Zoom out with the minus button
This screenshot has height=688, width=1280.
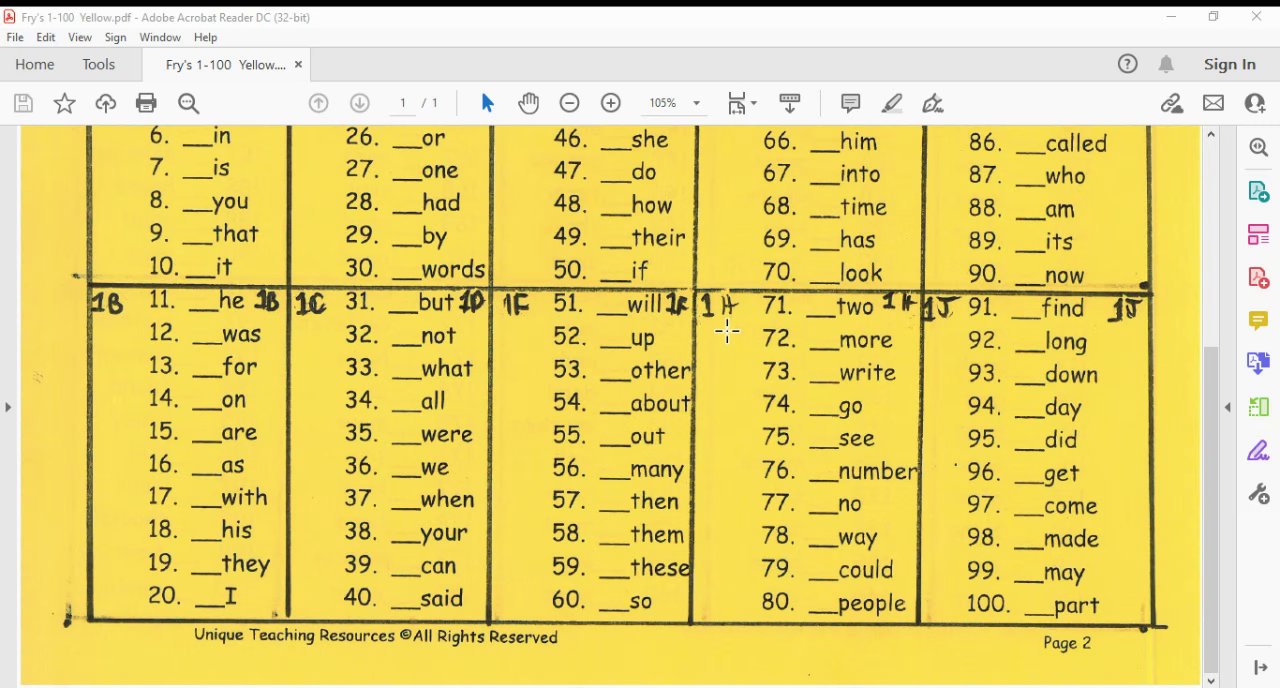(x=569, y=103)
